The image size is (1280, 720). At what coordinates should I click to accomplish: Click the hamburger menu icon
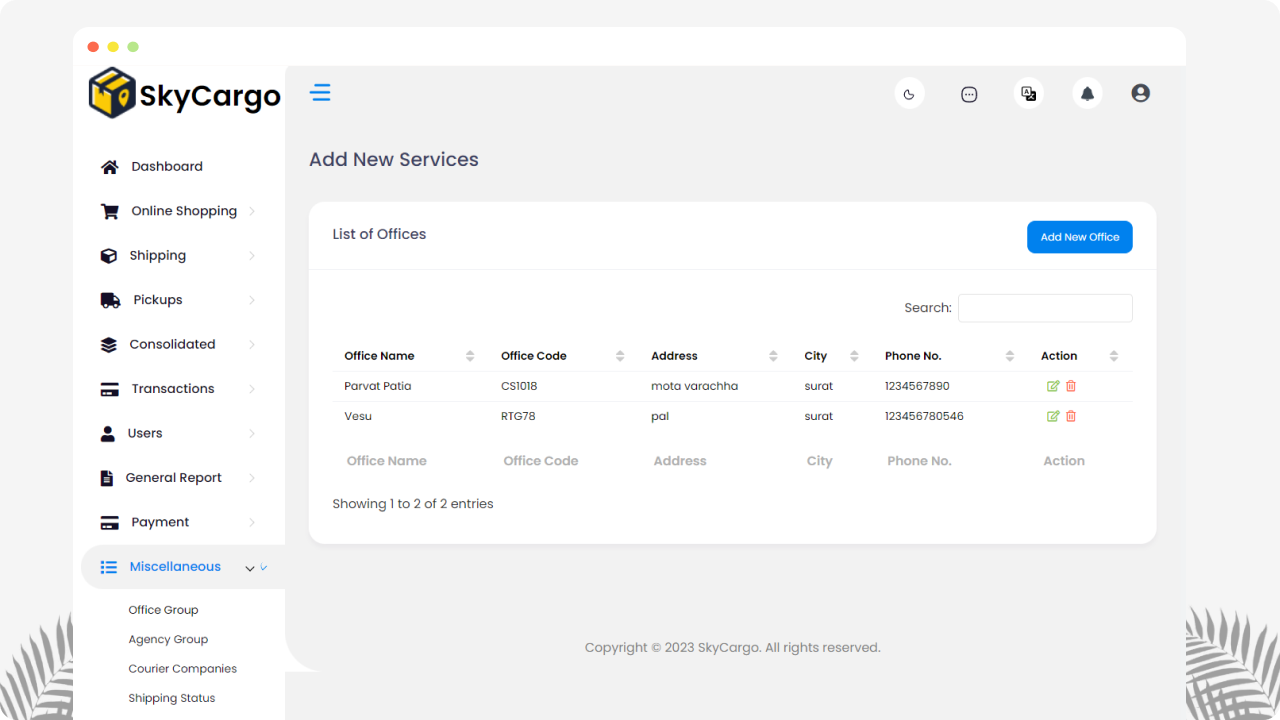coord(320,93)
